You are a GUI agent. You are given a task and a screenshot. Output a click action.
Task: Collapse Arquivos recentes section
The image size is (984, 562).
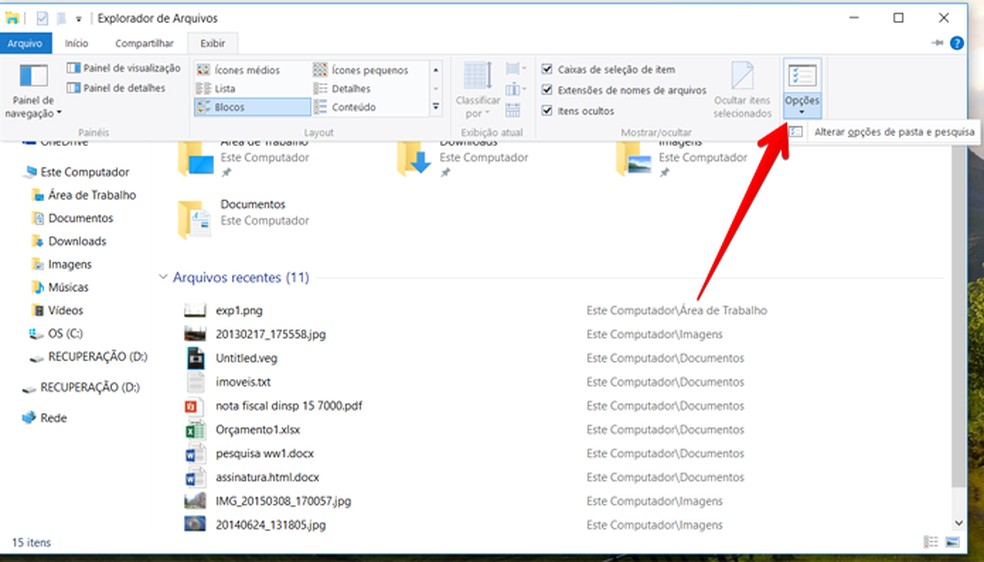coord(163,277)
